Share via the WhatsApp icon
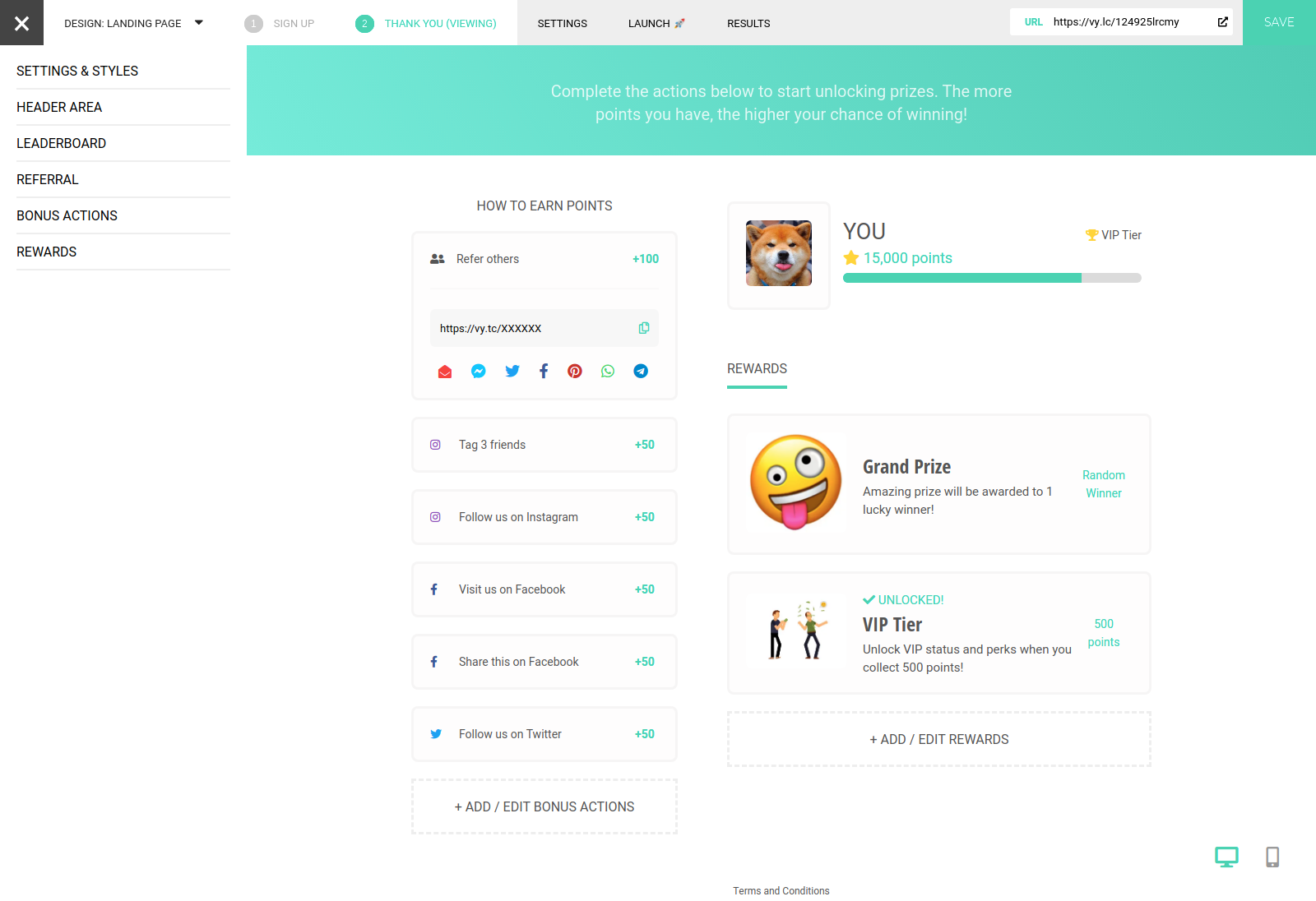1316x901 pixels. pyautogui.click(x=608, y=372)
